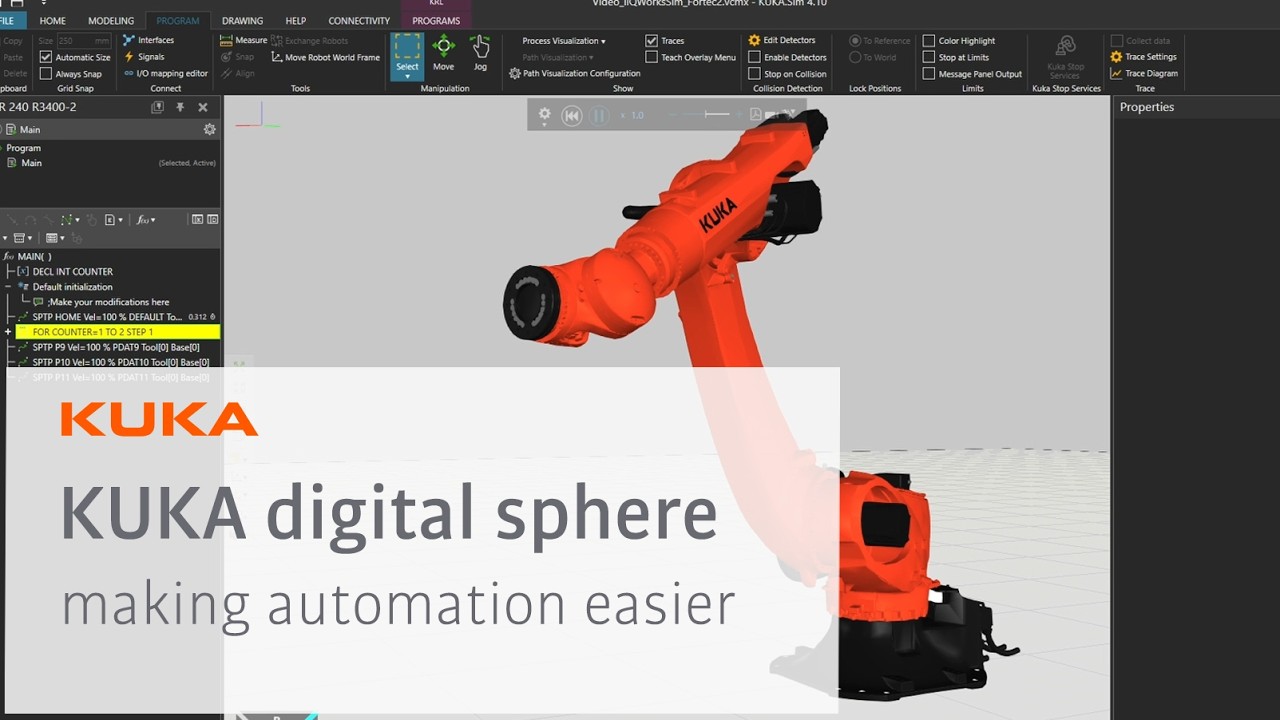
Task: Close the robot program panel
Action: click(203, 107)
